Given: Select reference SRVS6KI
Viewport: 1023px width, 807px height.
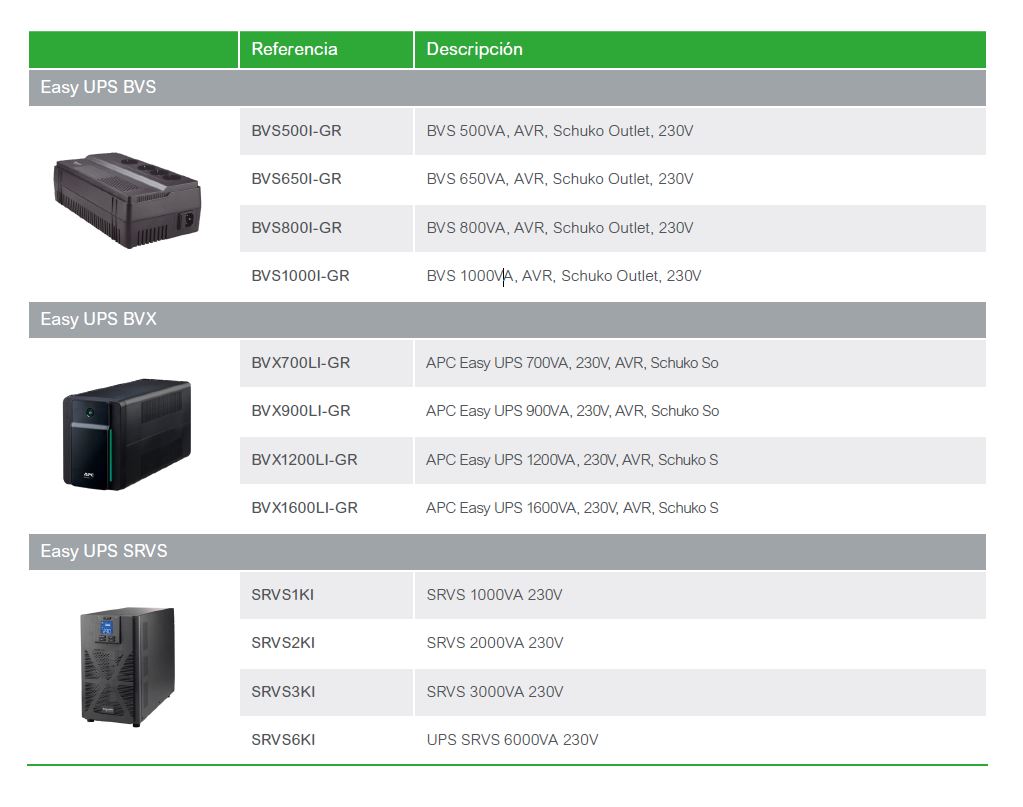Looking at the screenshot, I should click(283, 741).
